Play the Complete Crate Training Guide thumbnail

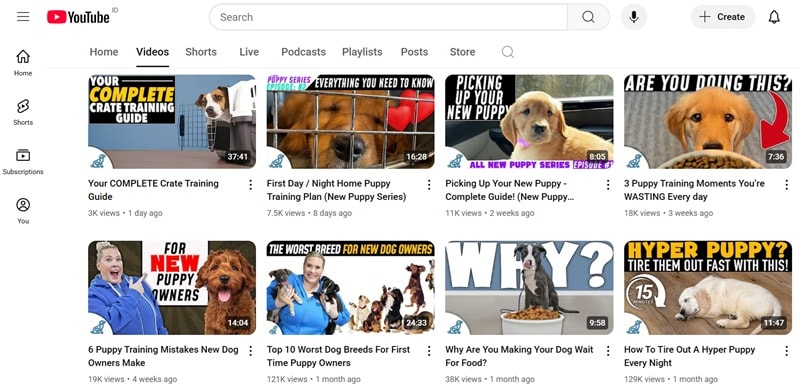(172, 121)
